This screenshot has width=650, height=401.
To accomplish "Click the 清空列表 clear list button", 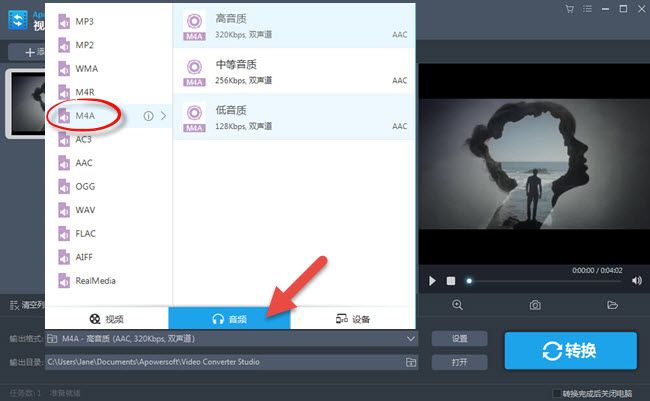I will pos(27,305).
